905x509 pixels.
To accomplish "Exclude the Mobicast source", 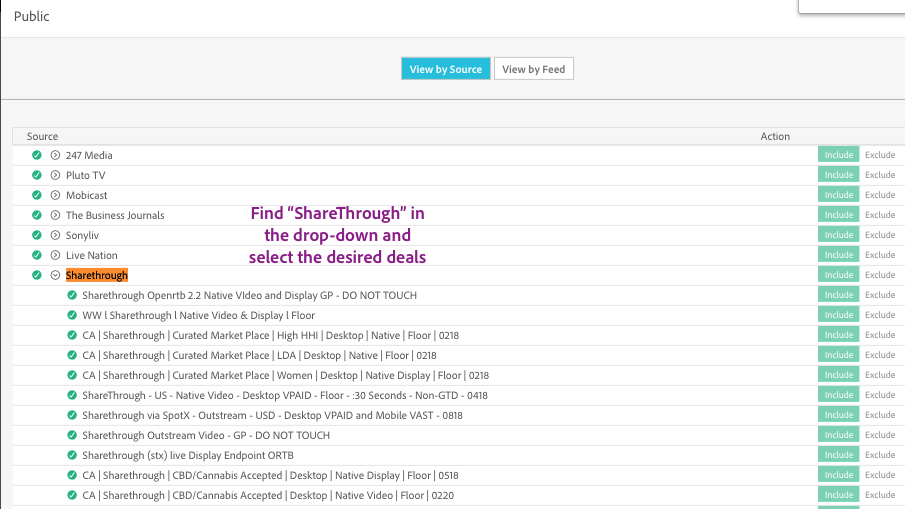I will pyautogui.click(x=880, y=195).
